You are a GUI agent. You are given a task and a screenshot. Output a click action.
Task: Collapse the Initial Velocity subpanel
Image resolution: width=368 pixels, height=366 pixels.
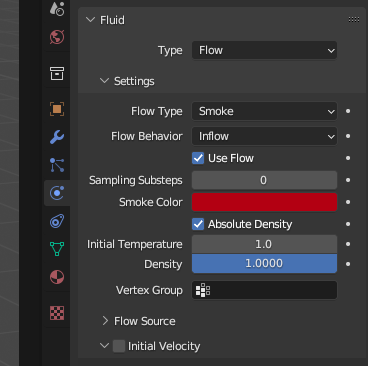tap(104, 346)
